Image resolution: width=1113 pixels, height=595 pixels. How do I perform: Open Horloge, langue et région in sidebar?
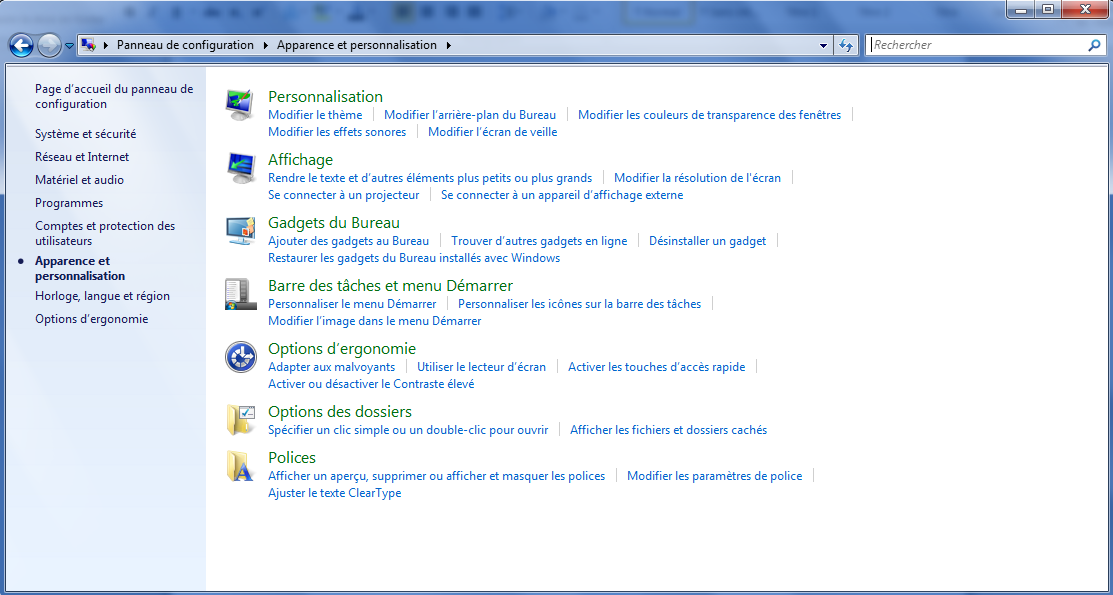[102, 296]
